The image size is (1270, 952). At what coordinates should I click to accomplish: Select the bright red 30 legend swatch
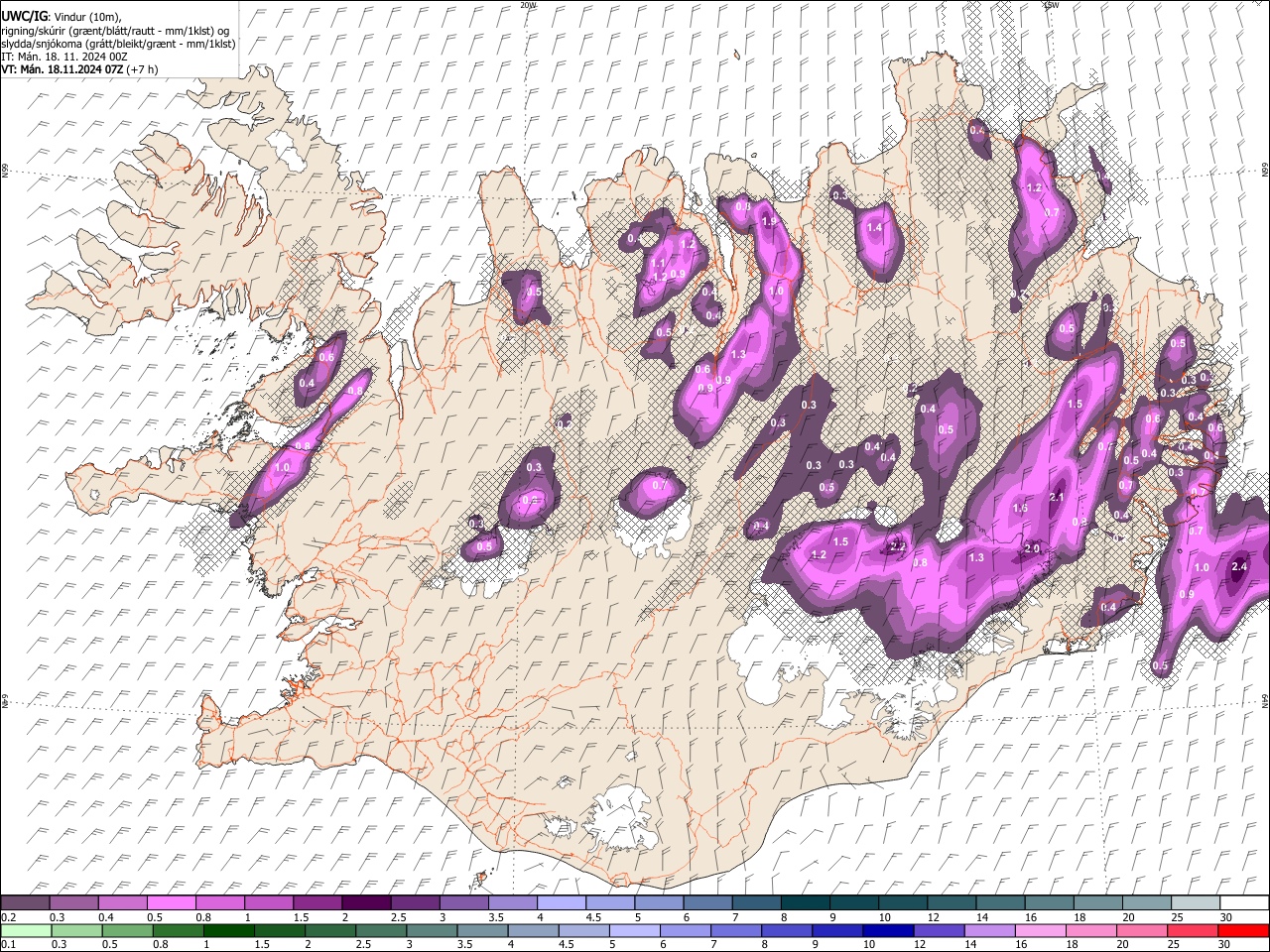coord(1243,930)
